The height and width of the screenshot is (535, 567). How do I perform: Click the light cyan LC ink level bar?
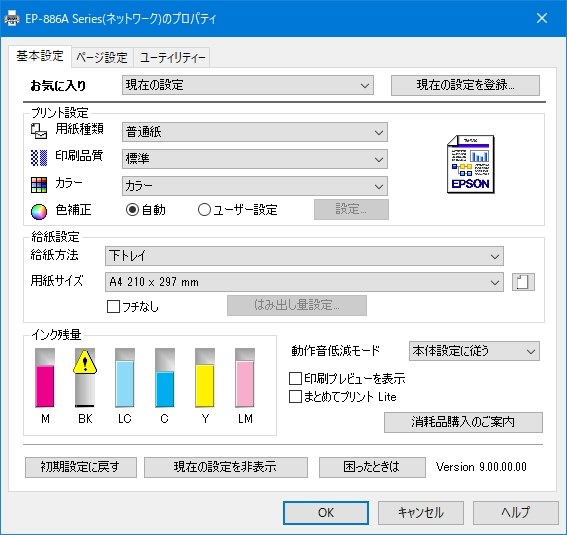pos(125,378)
